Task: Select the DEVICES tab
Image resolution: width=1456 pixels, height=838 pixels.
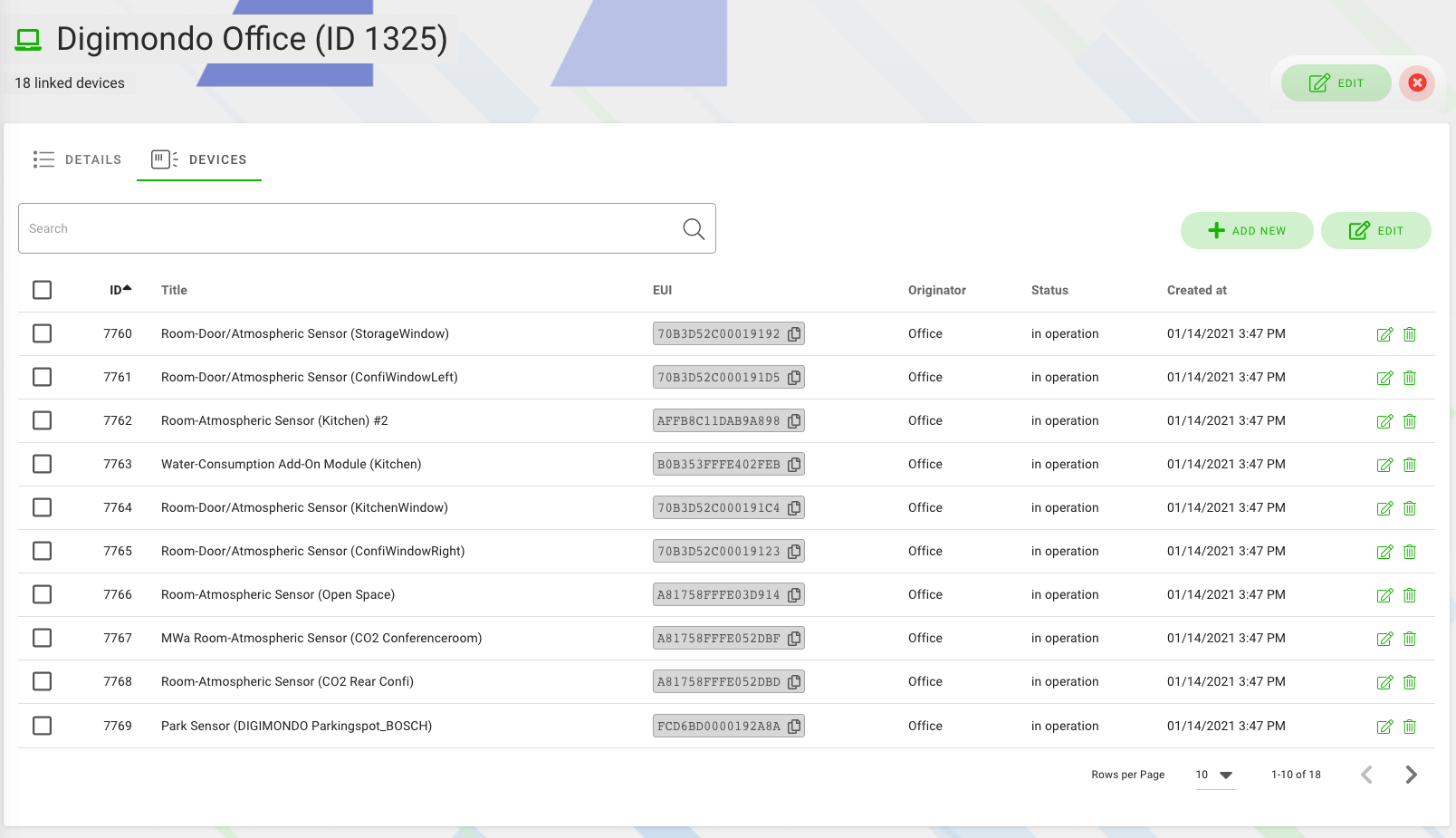Action: coord(216,159)
